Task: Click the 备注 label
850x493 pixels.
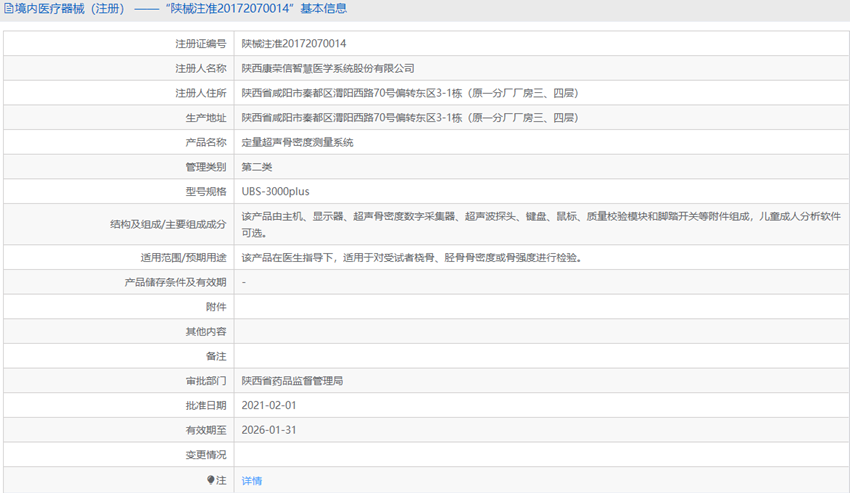Action: [216, 356]
